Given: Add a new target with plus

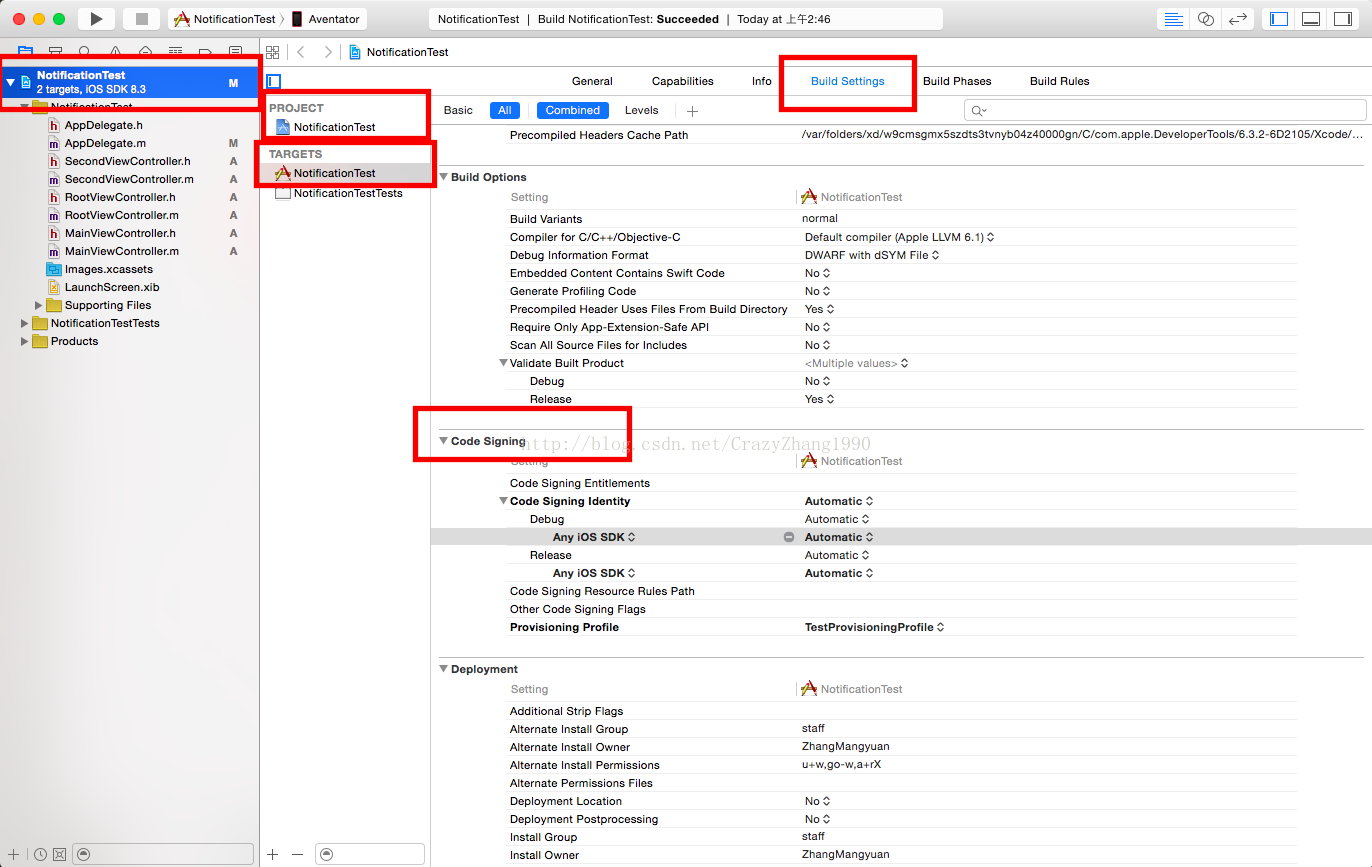Looking at the screenshot, I should tap(273, 854).
